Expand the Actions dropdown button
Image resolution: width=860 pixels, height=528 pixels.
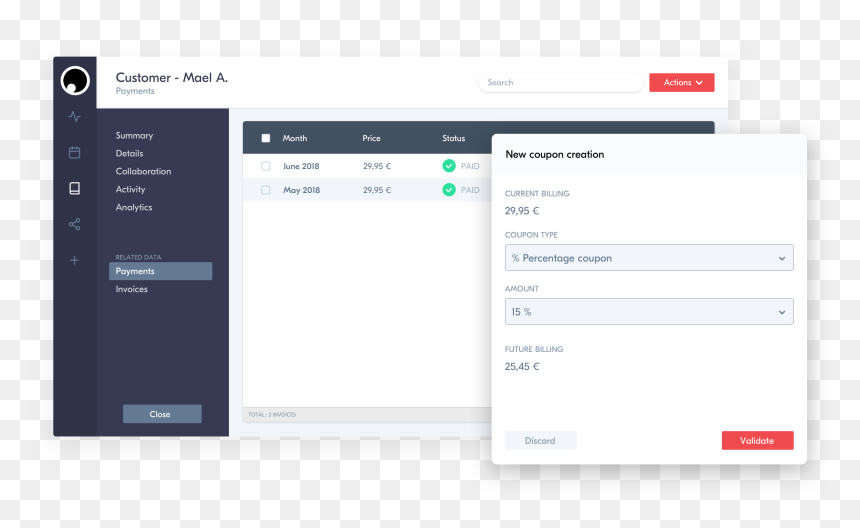click(681, 82)
